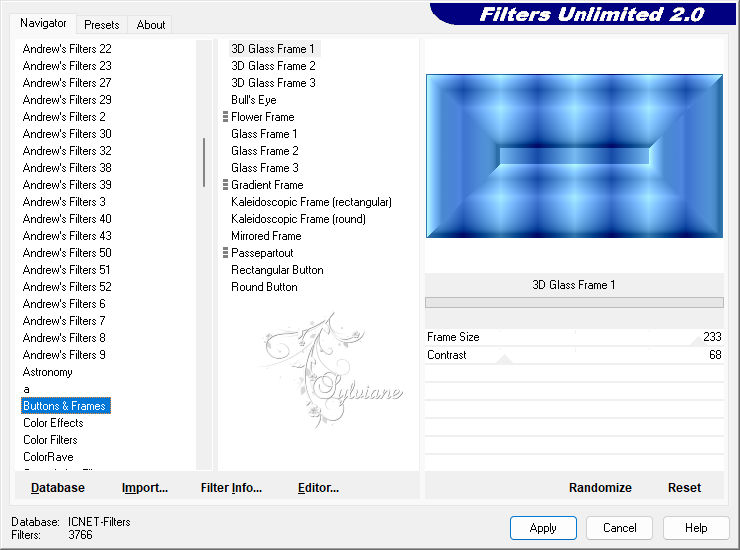The width and height of the screenshot is (740, 550).
Task: Click the Flower Frame settings marker icon
Action: click(x=225, y=117)
